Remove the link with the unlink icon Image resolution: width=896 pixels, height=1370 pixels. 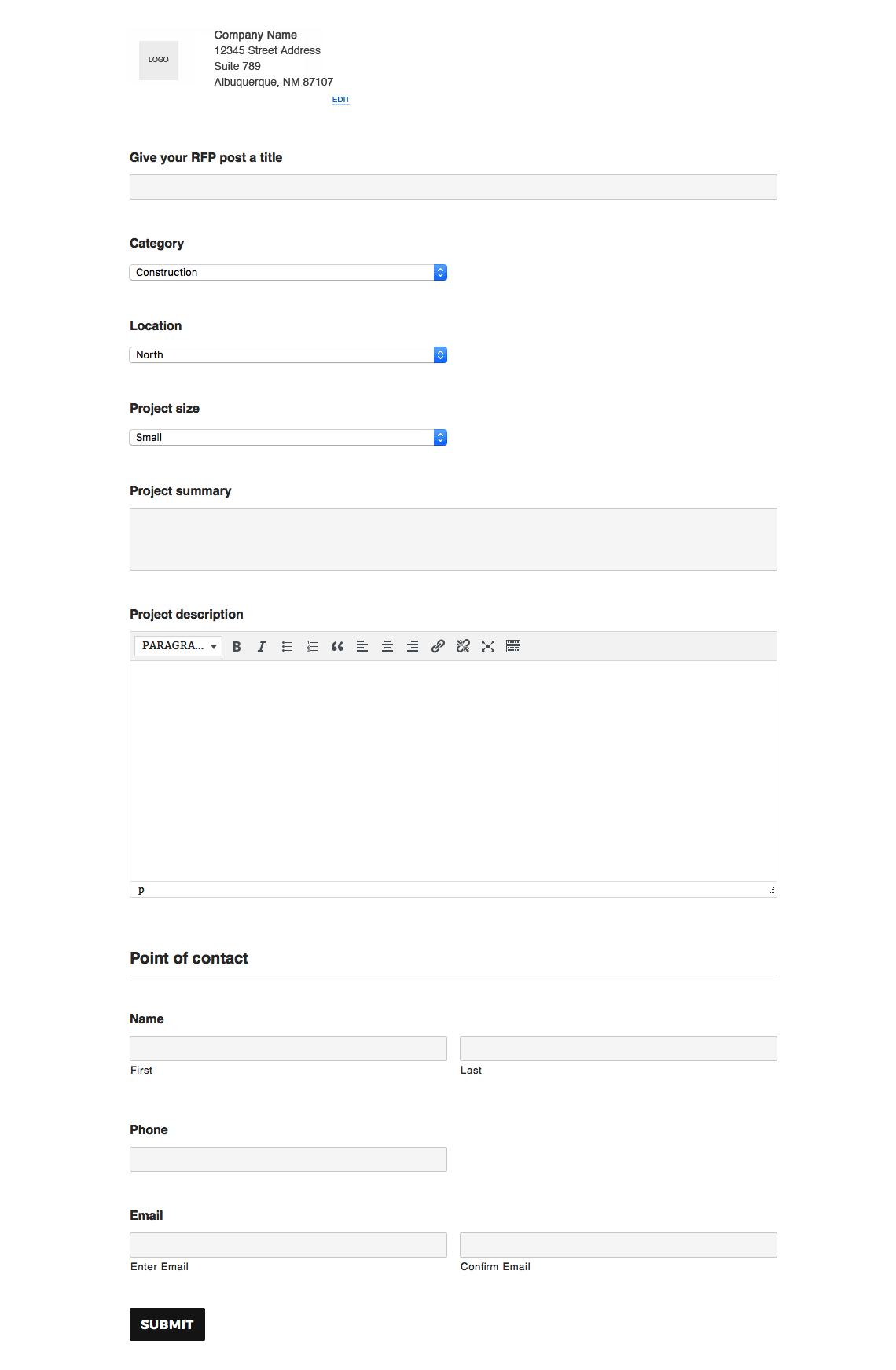pos(463,646)
